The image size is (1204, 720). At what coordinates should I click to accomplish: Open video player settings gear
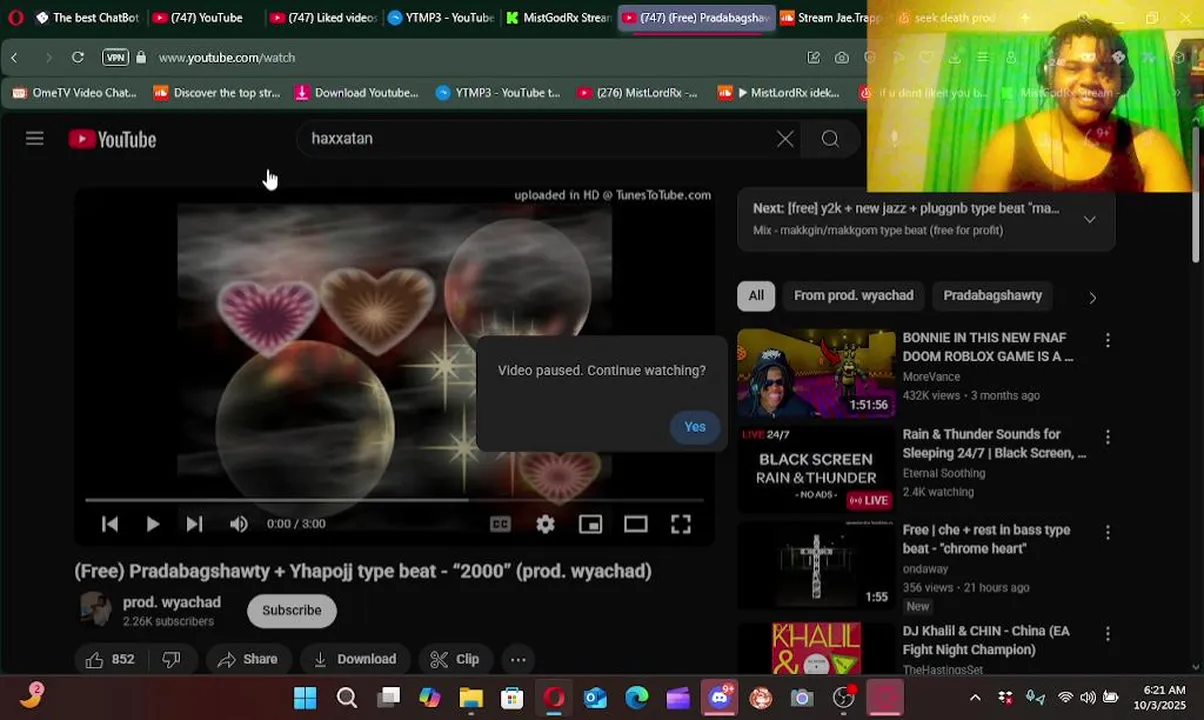click(x=545, y=524)
